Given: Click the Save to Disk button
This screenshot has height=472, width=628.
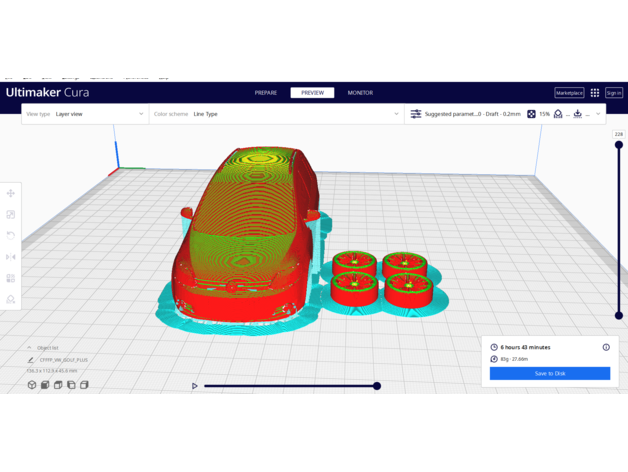Looking at the screenshot, I should click(549, 373).
